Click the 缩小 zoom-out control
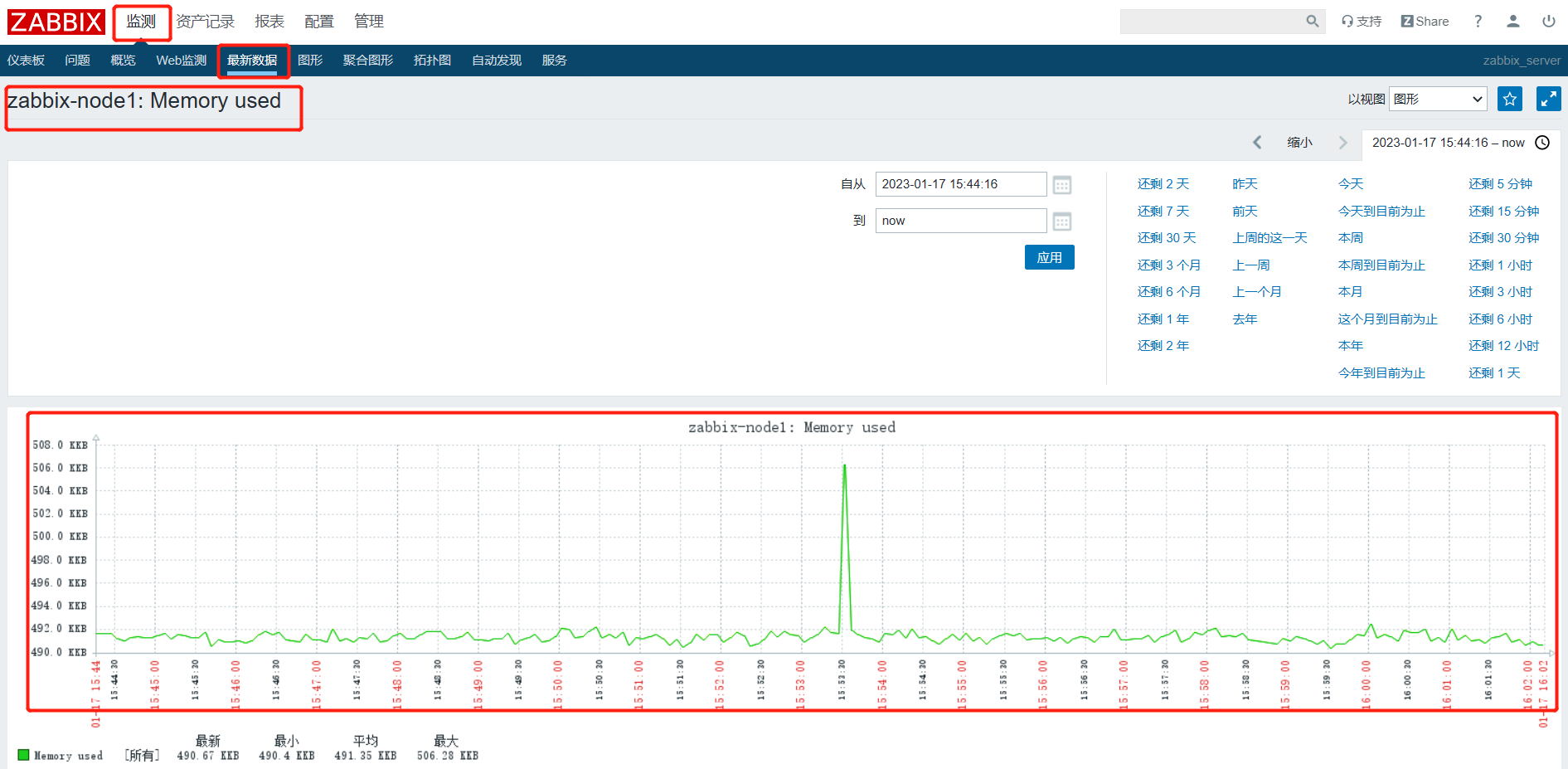The height and width of the screenshot is (769, 1568). click(x=1299, y=142)
